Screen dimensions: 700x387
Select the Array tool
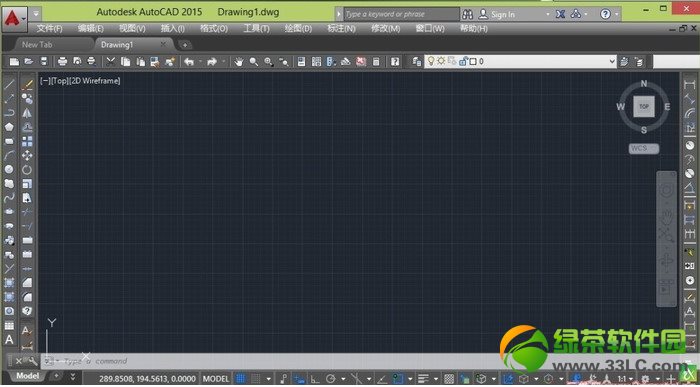pyautogui.click(x=27, y=141)
